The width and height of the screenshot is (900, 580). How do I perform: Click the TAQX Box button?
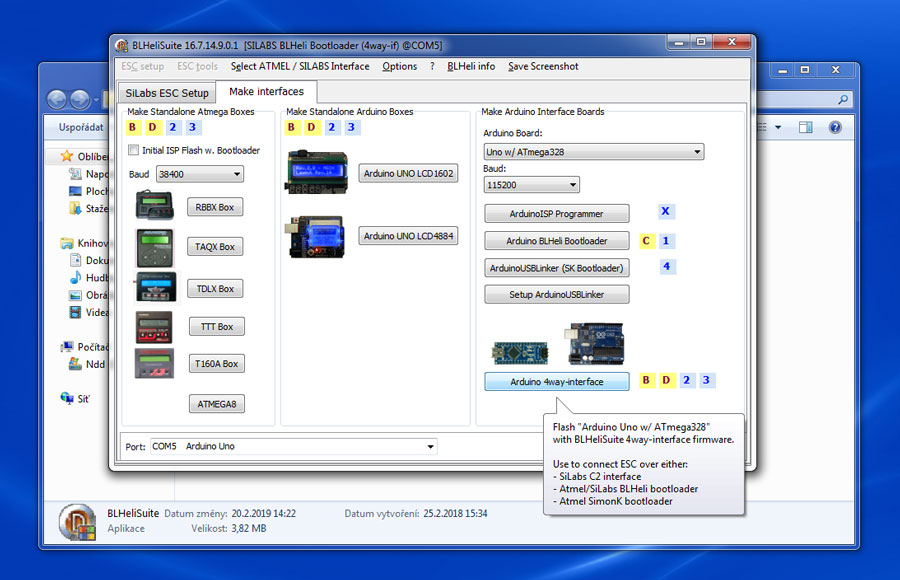point(215,247)
